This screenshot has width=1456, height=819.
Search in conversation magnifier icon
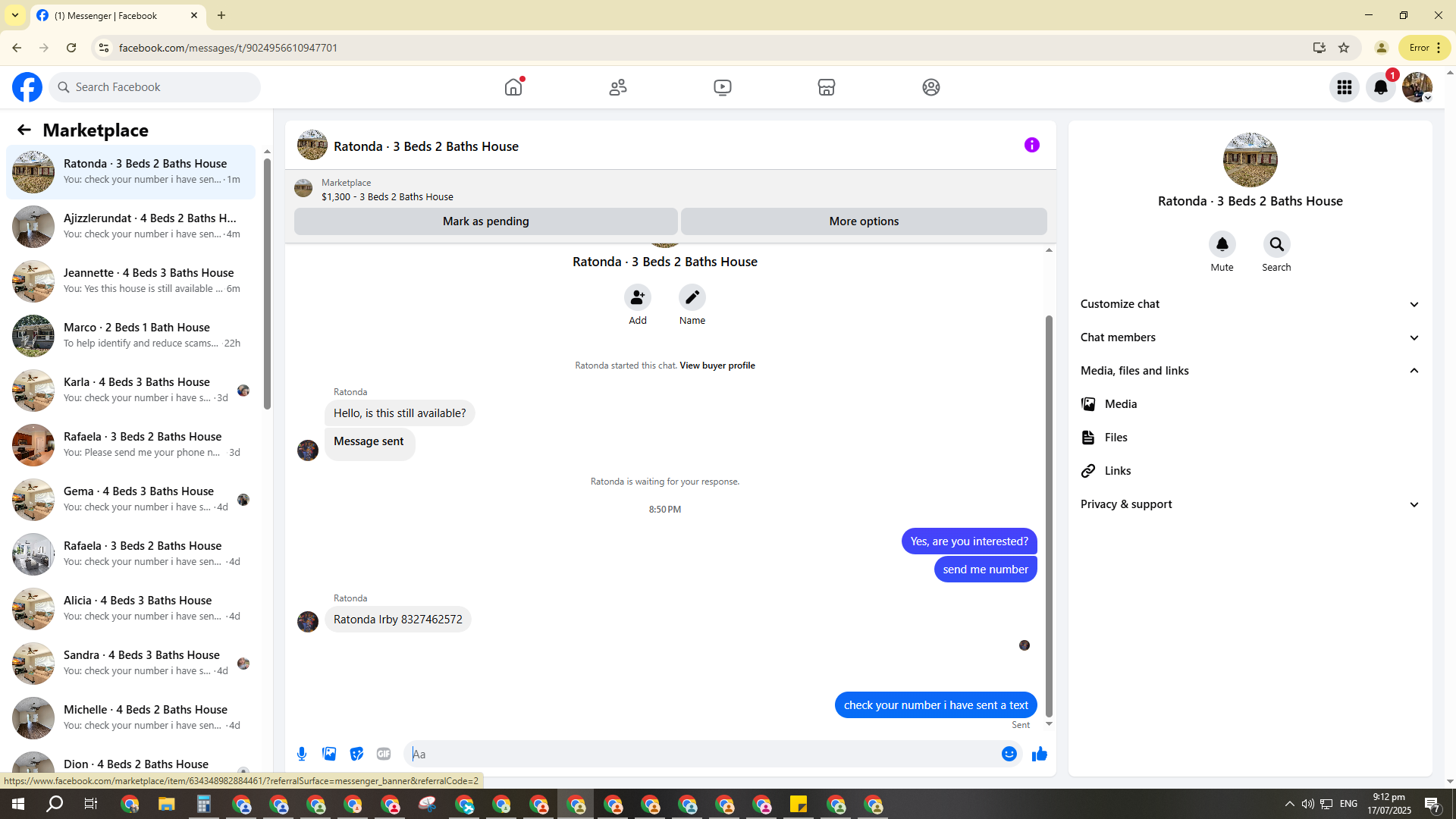point(1277,244)
